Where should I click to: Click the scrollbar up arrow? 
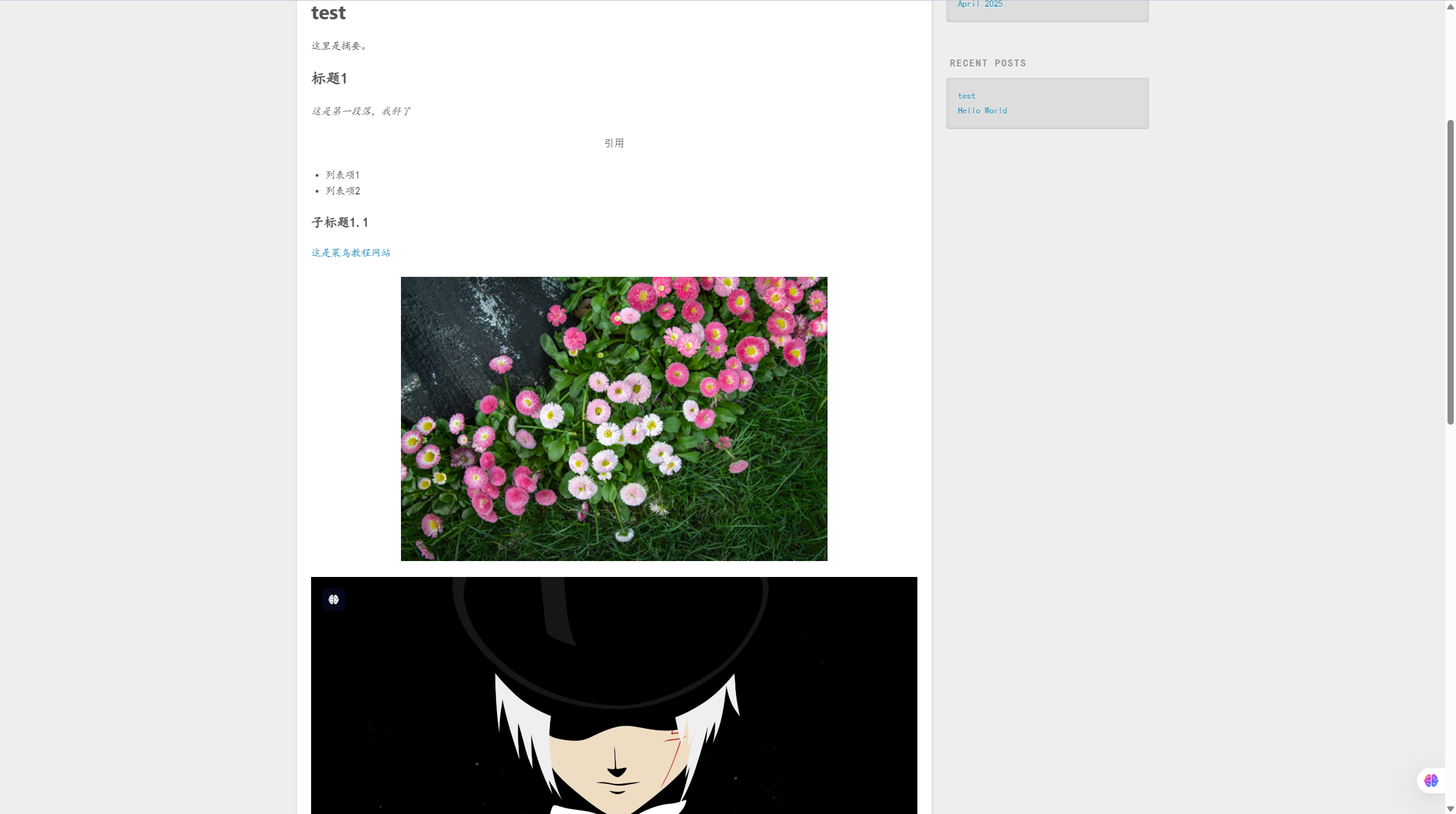coord(1450,7)
